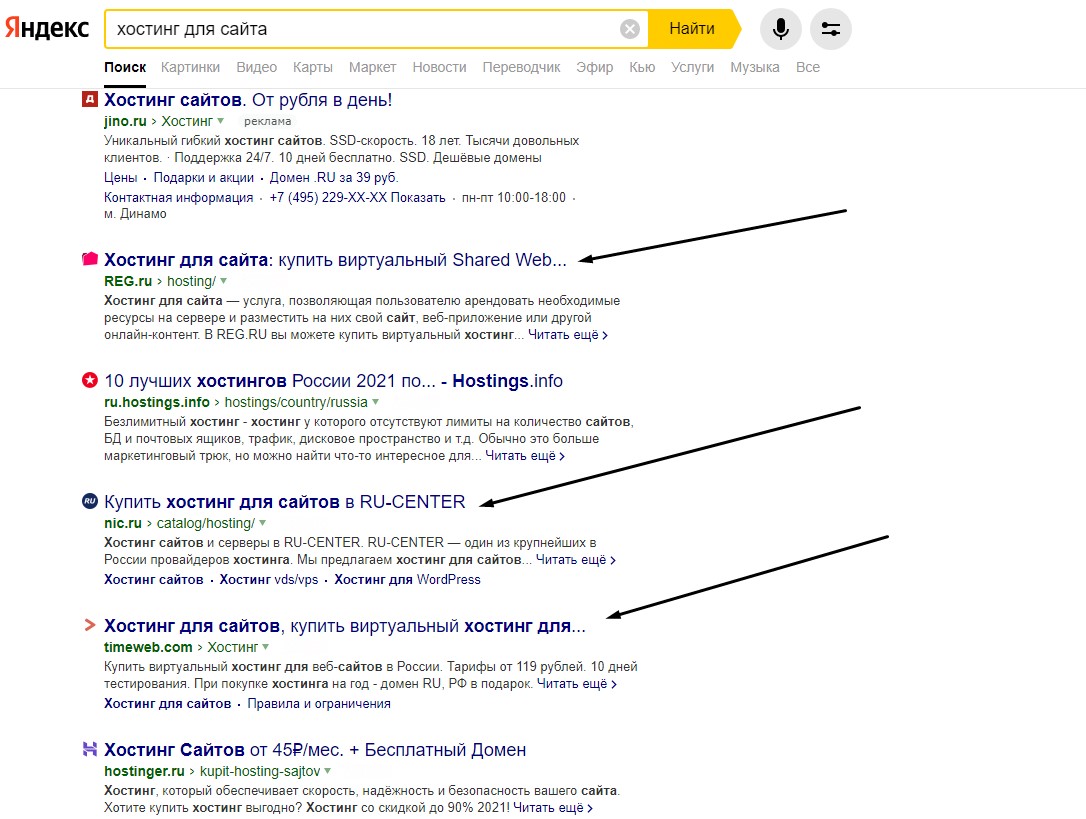
Task: Click the ru.hostings.info red star favicon
Action: [x=90, y=381]
